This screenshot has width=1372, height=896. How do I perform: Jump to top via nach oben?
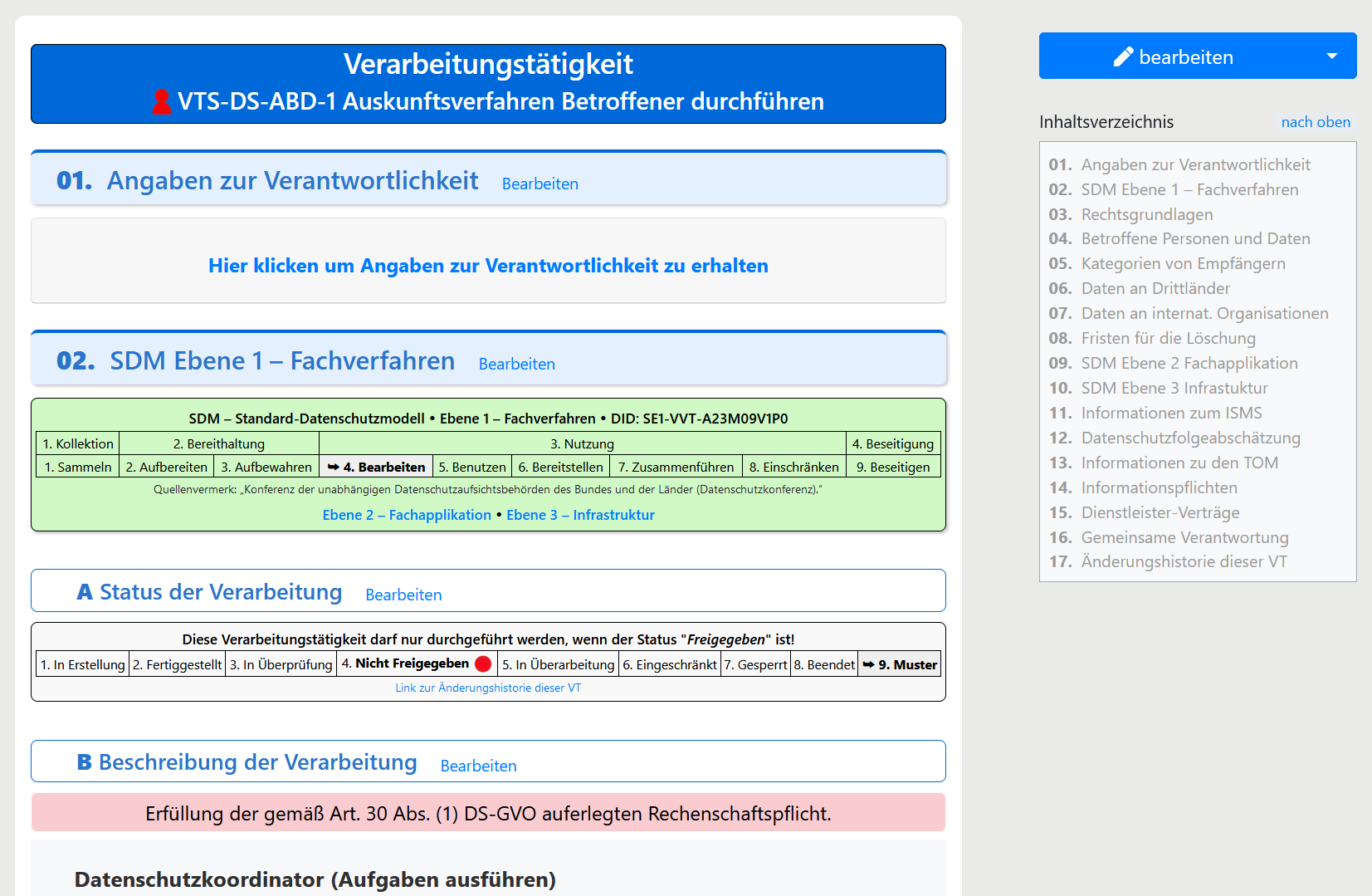point(1315,122)
